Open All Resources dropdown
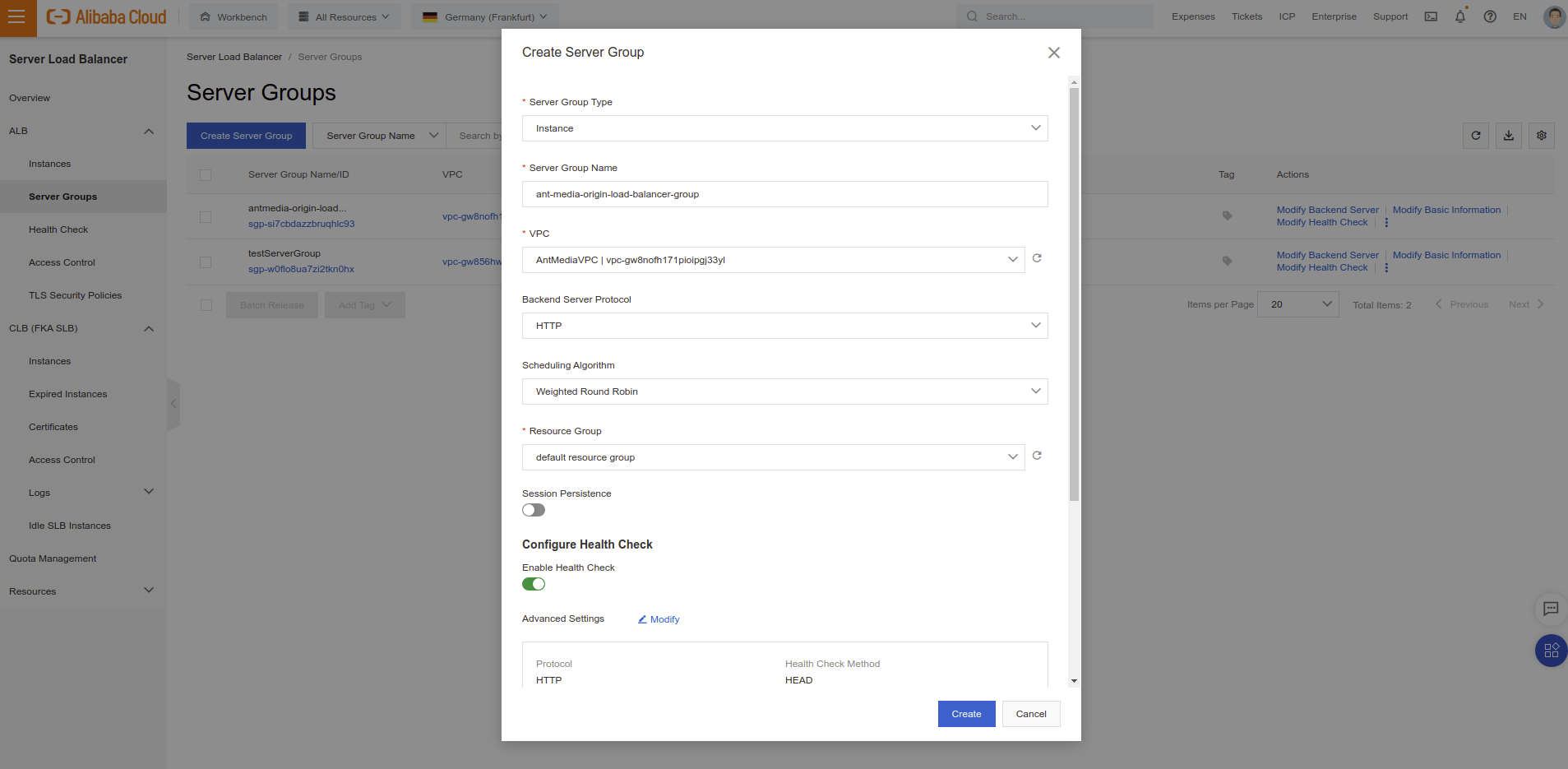The image size is (1568, 769). click(345, 16)
